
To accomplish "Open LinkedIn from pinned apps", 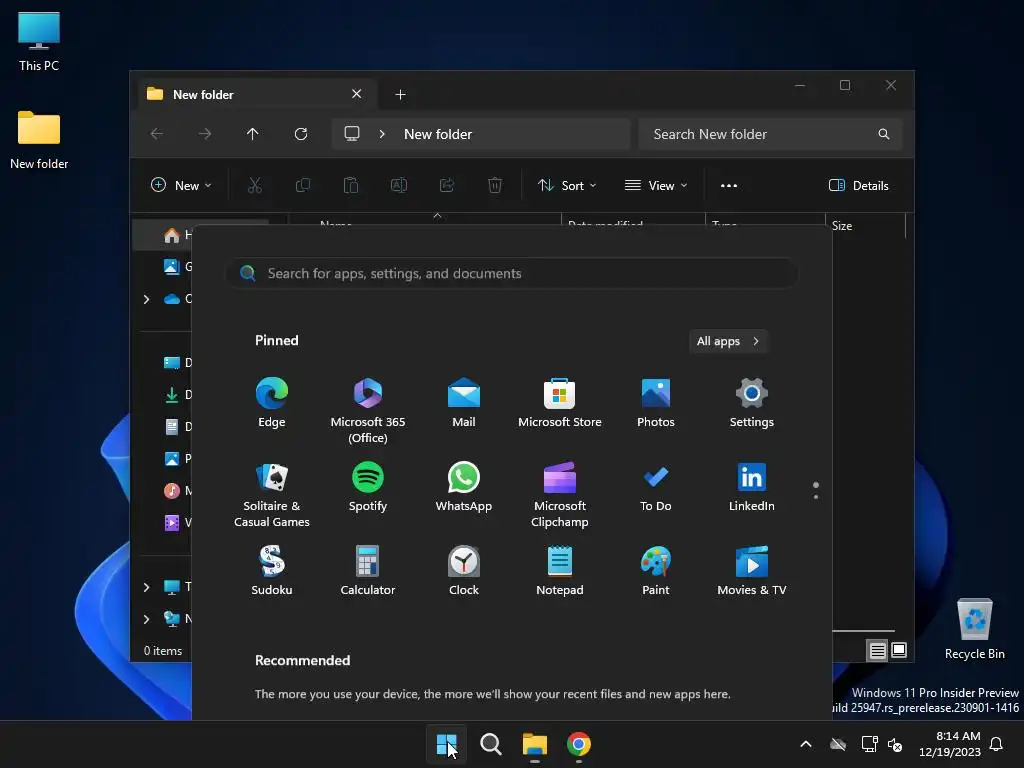I will (752, 487).
